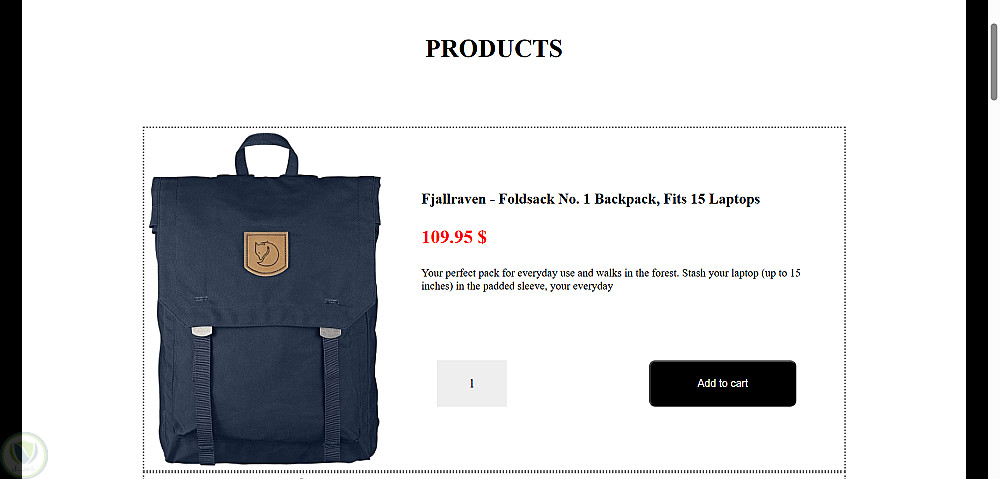This screenshot has height=479, width=1000.
Task: Select the Fjallraven Foldsack No. 1 title
Action: [591, 199]
